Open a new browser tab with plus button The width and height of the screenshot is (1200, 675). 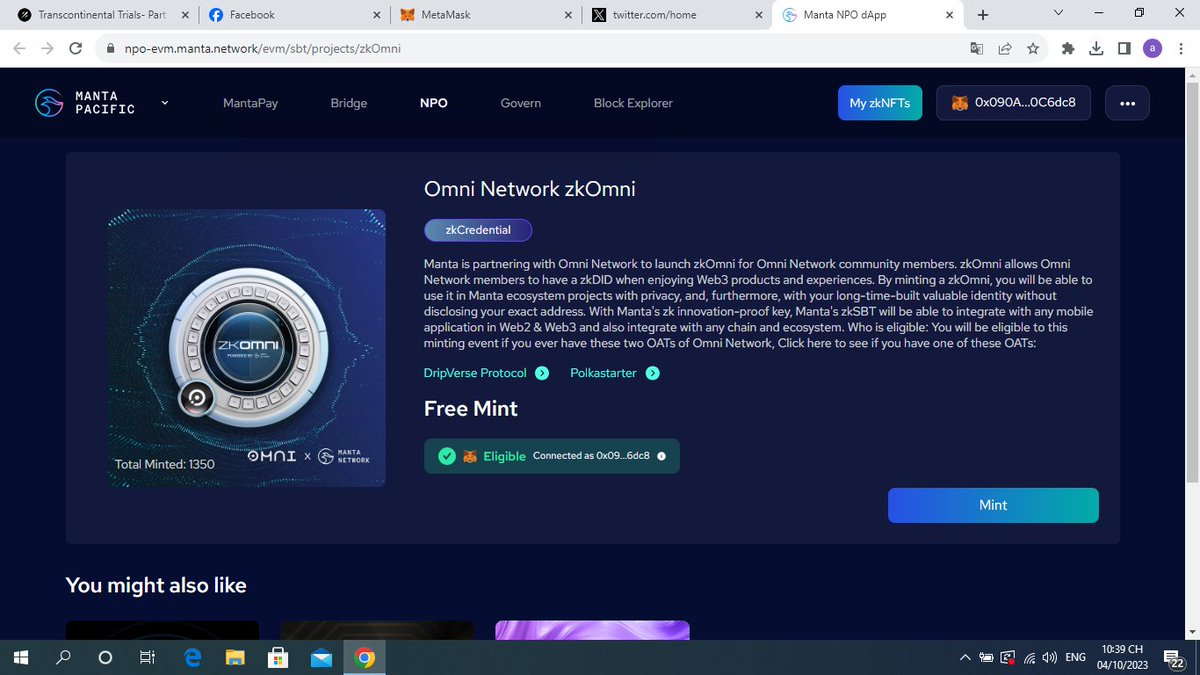(x=983, y=15)
